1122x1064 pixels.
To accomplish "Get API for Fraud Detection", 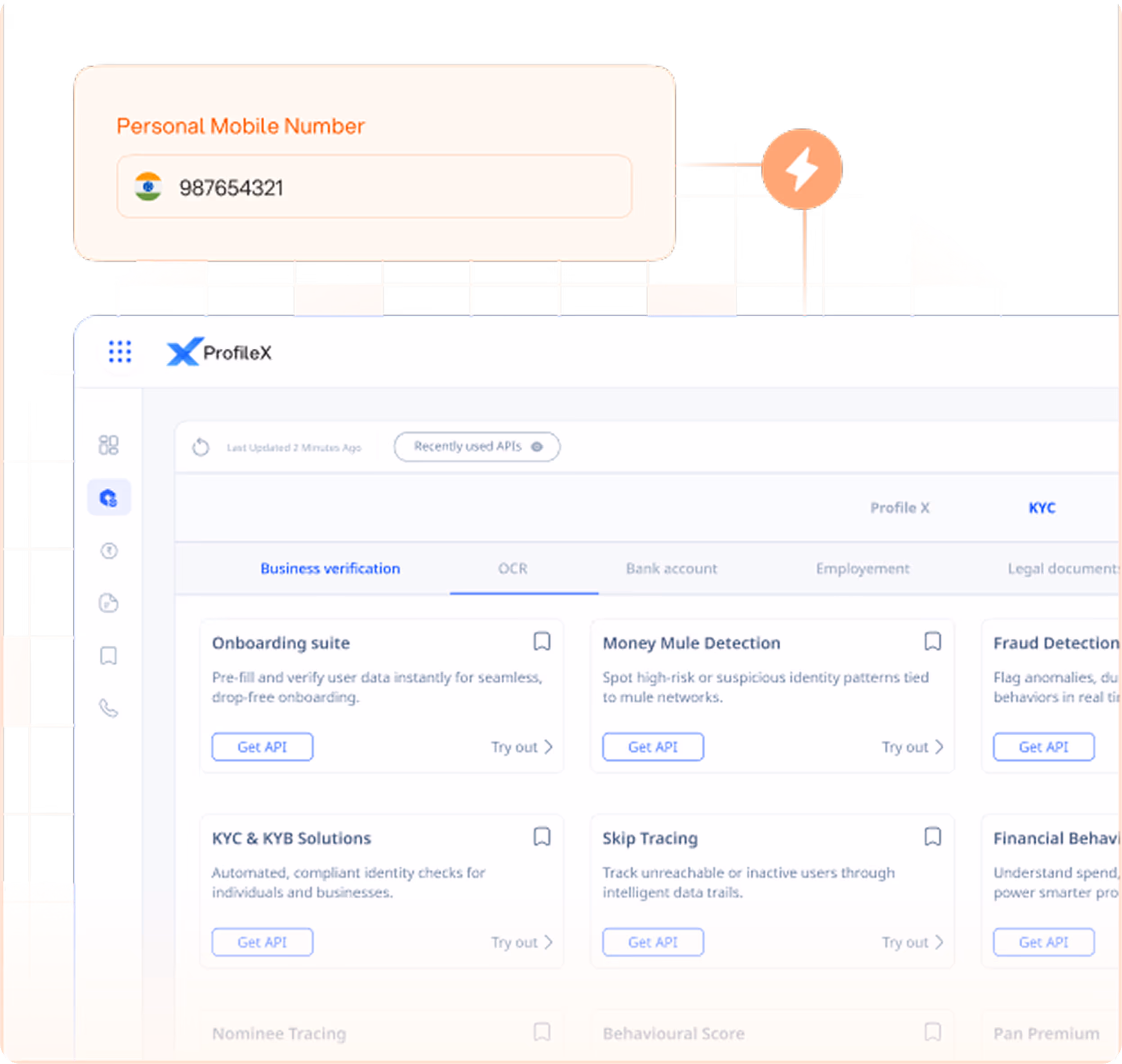I will point(1044,747).
